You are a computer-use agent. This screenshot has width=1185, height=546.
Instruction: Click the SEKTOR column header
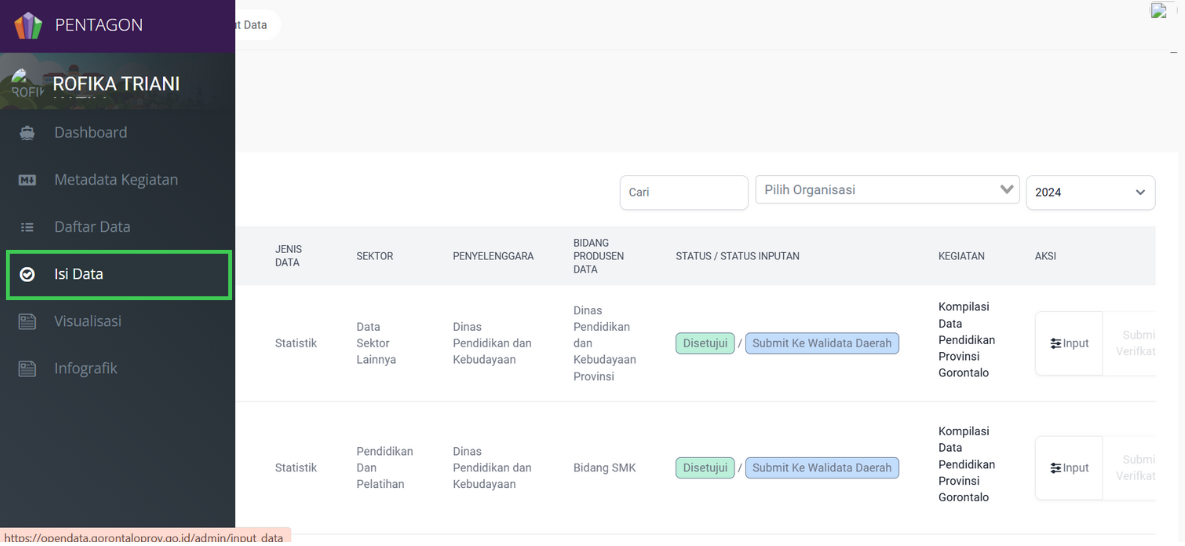[x=375, y=256]
